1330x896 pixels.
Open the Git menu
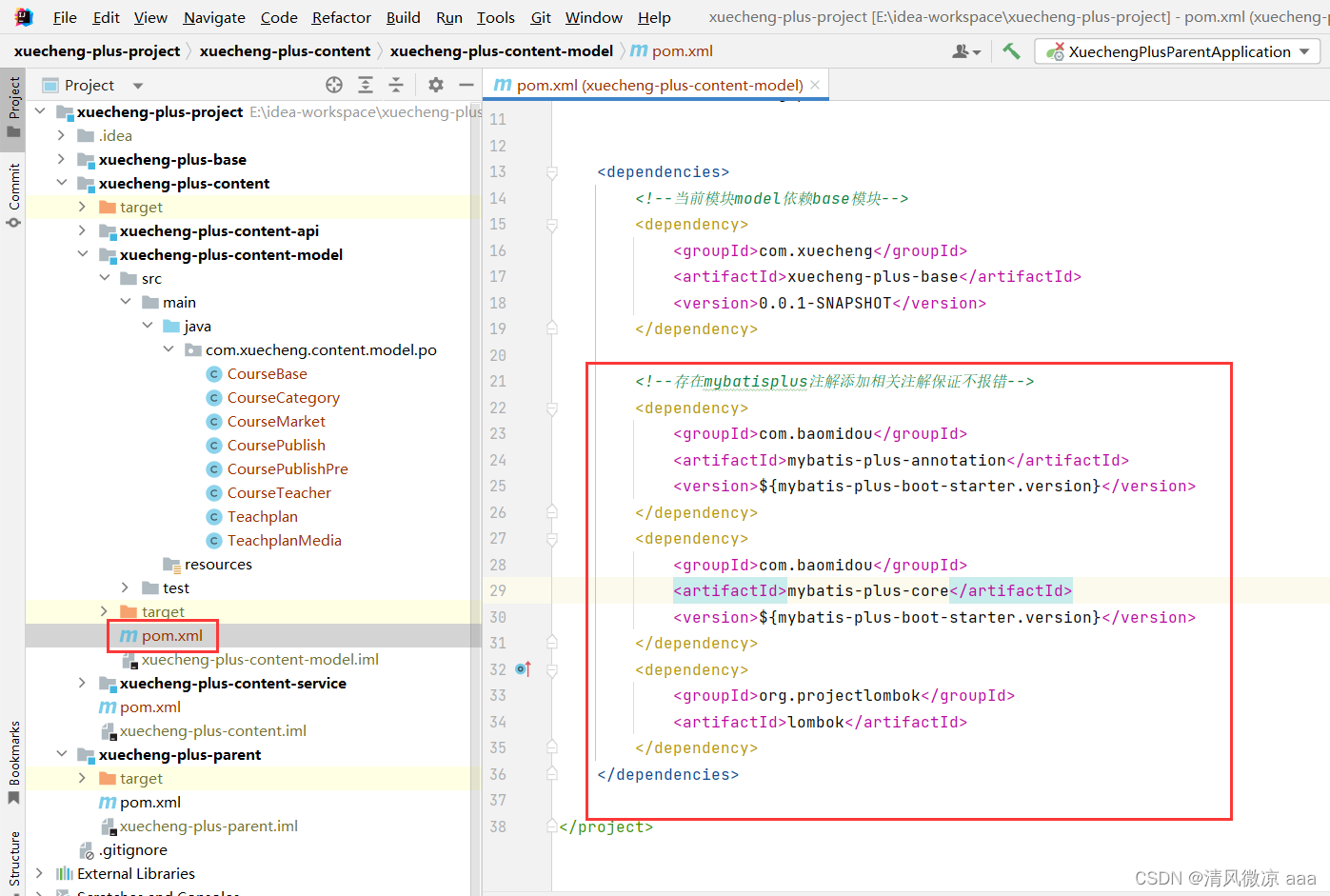tap(541, 17)
